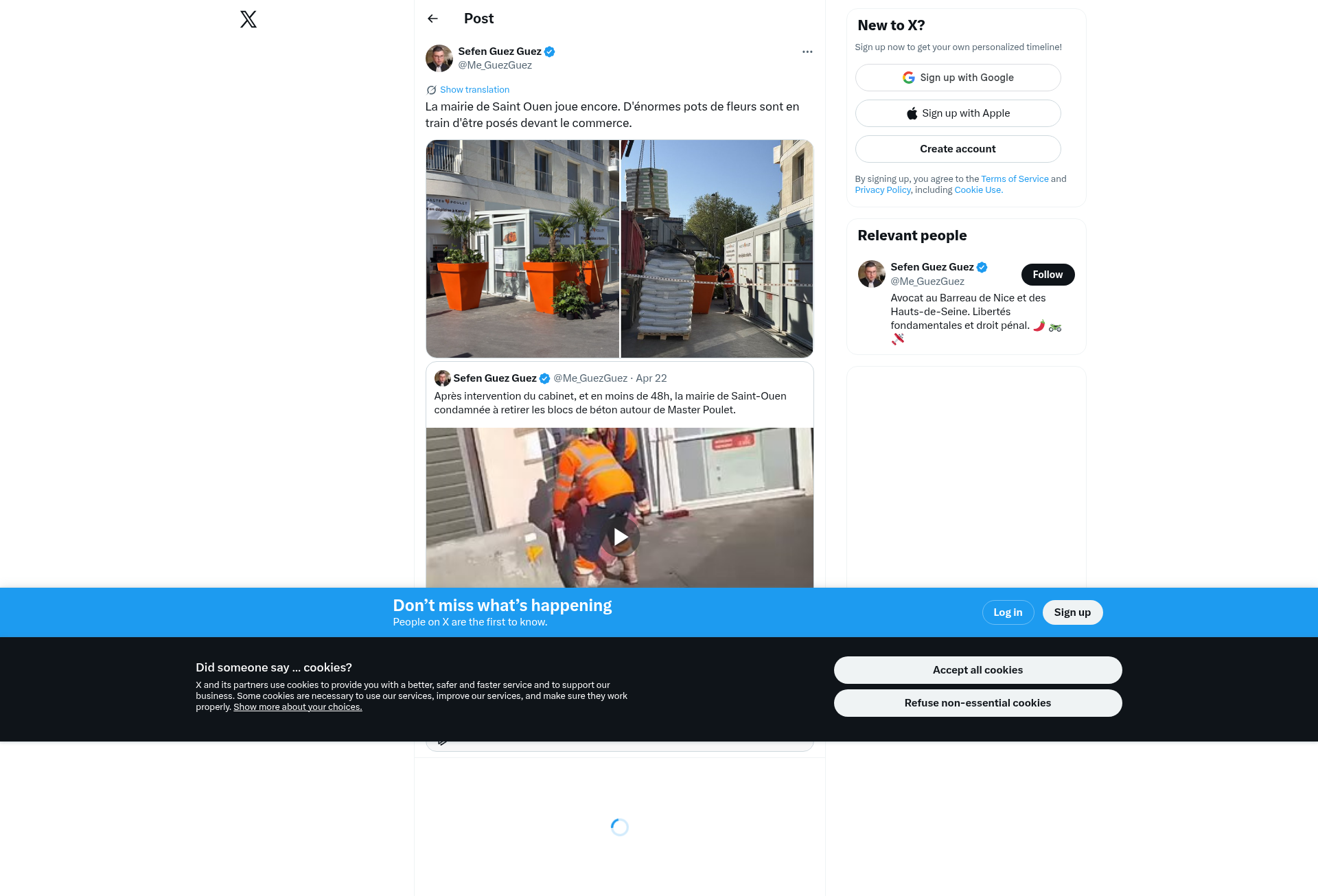This screenshot has width=1318, height=896.
Task: Click Sefen Guez Guez's profile avatar in post
Action: click(x=439, y=58)
